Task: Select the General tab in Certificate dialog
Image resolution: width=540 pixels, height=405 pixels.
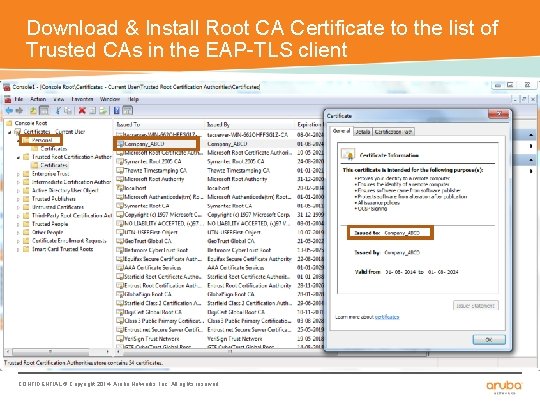Action: click(x=342, y=131)
